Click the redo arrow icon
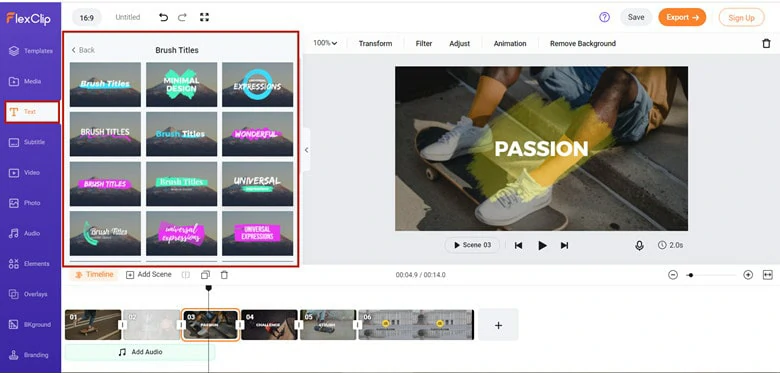The image size is (780, 373). [x=183, y=17]
